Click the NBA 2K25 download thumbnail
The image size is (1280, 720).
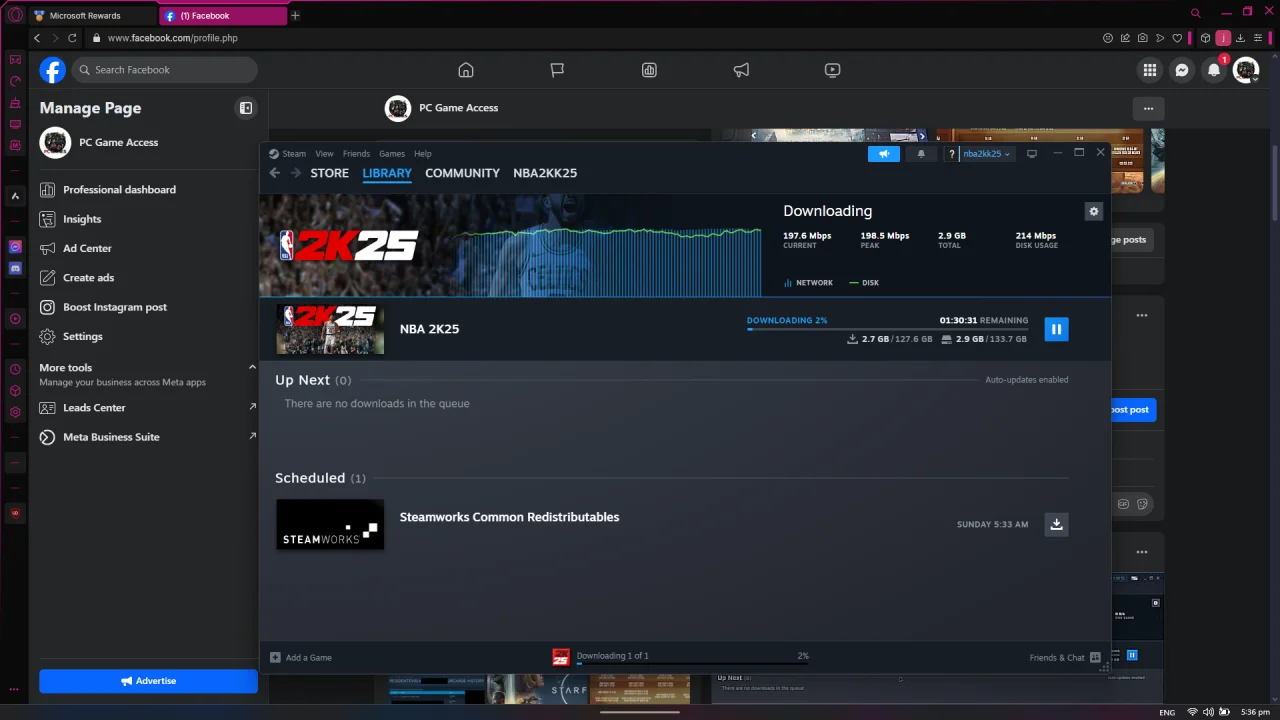[330, 329]
